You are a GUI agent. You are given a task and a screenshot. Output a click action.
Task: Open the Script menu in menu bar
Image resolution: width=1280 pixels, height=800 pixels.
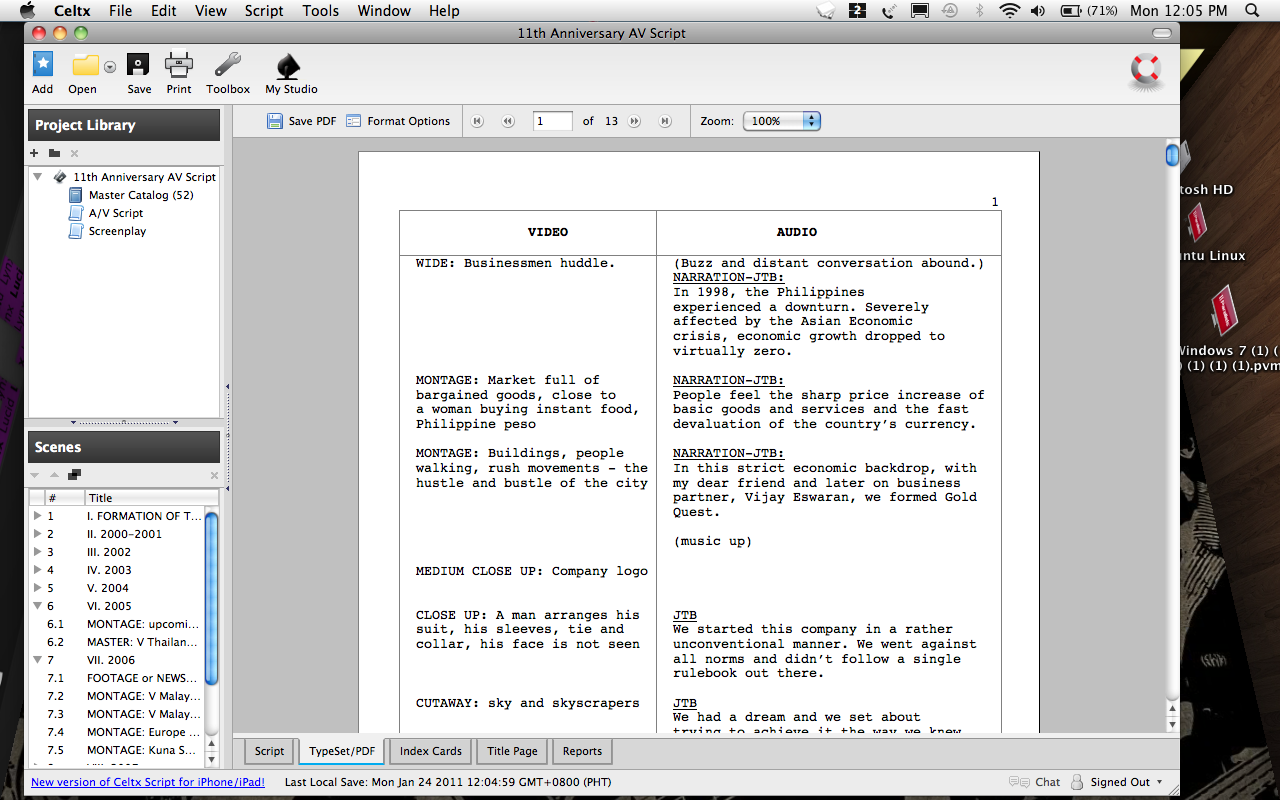(264, 11)
